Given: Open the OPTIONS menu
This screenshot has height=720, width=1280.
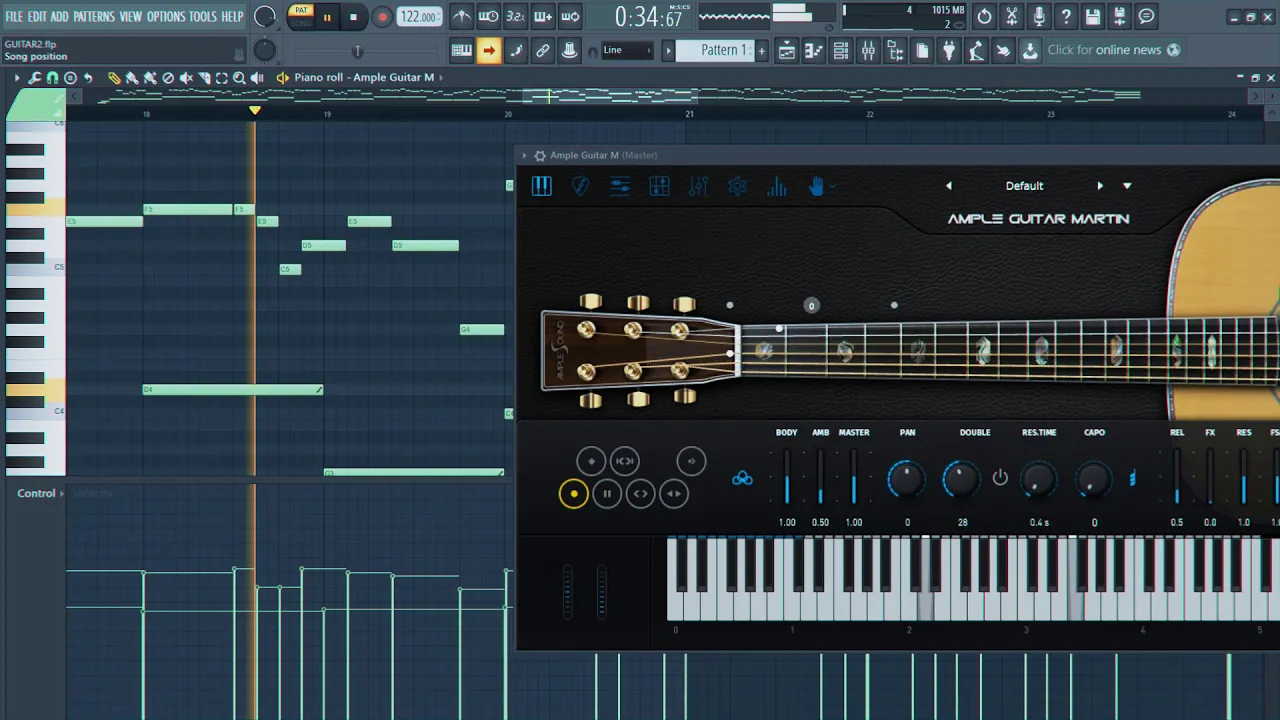Looking at the screenshot, I should pyautogui.click(x=166, y=17).
